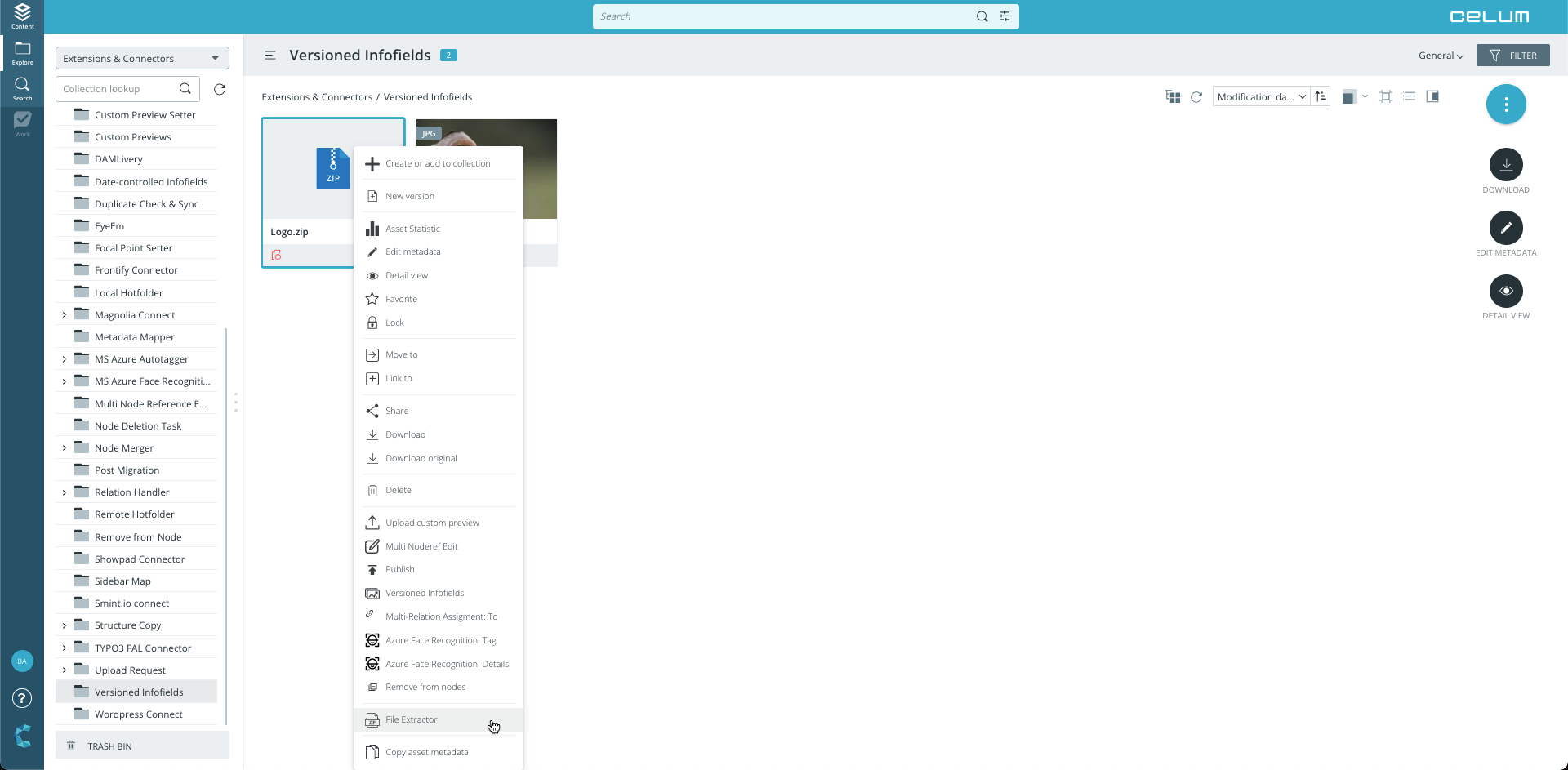Open the Search section in left sidebar

pos(22,88)
